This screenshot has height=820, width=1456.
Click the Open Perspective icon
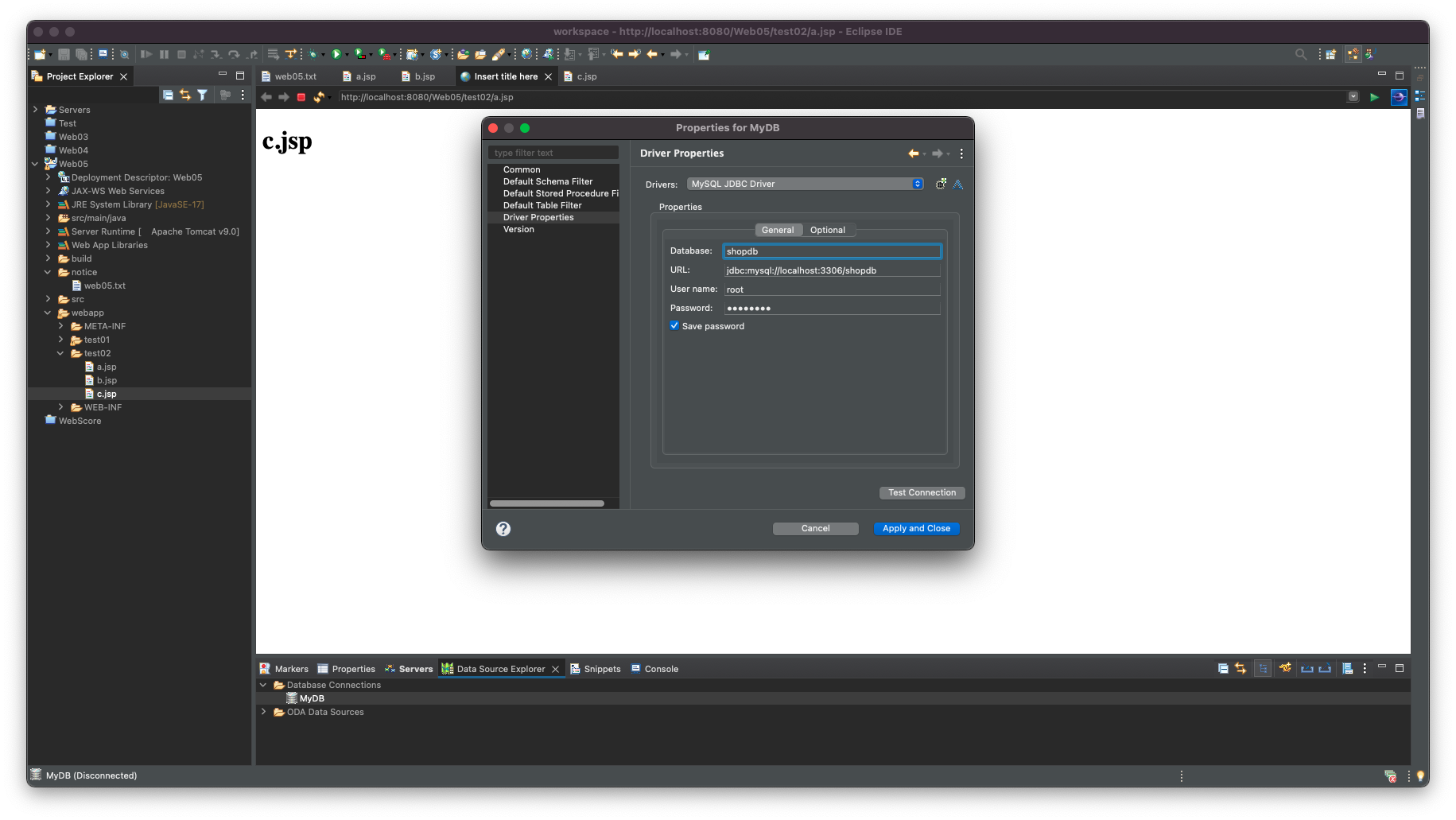pos(1330,54)
